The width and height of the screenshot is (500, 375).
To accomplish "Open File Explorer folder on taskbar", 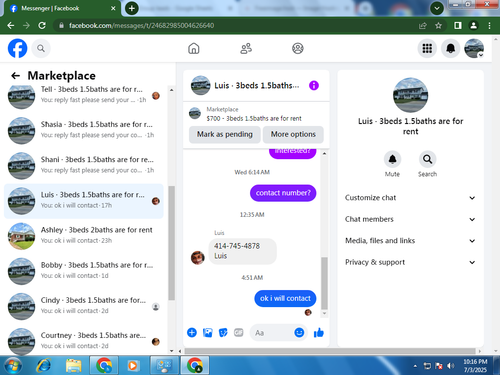I will click(x=74, y=366).
